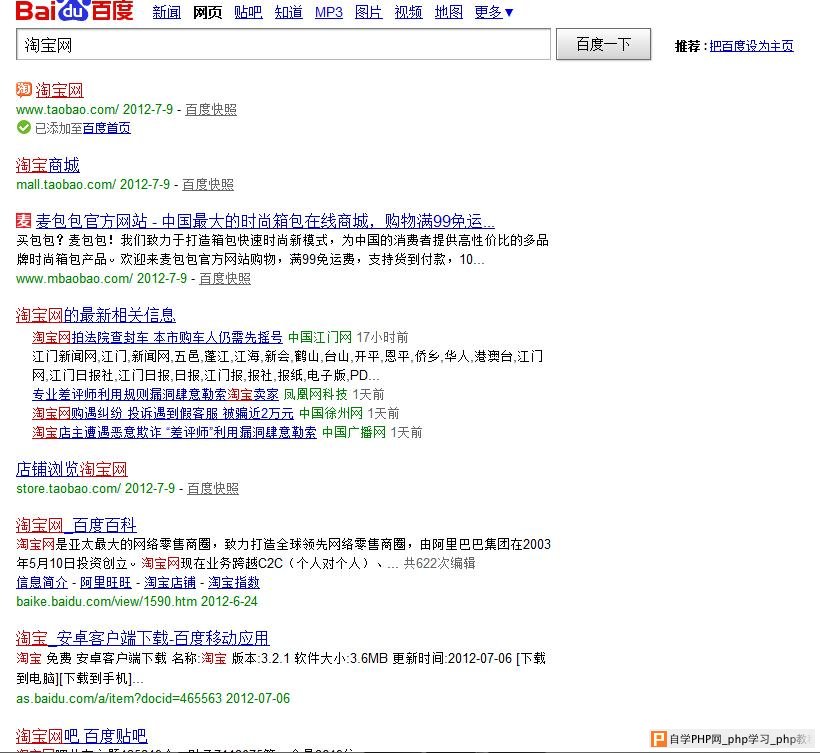This screenshot has height=753, width=820.
Task: Click the www.taobao.com/ green URL text
Action: [x=68, y=109]
